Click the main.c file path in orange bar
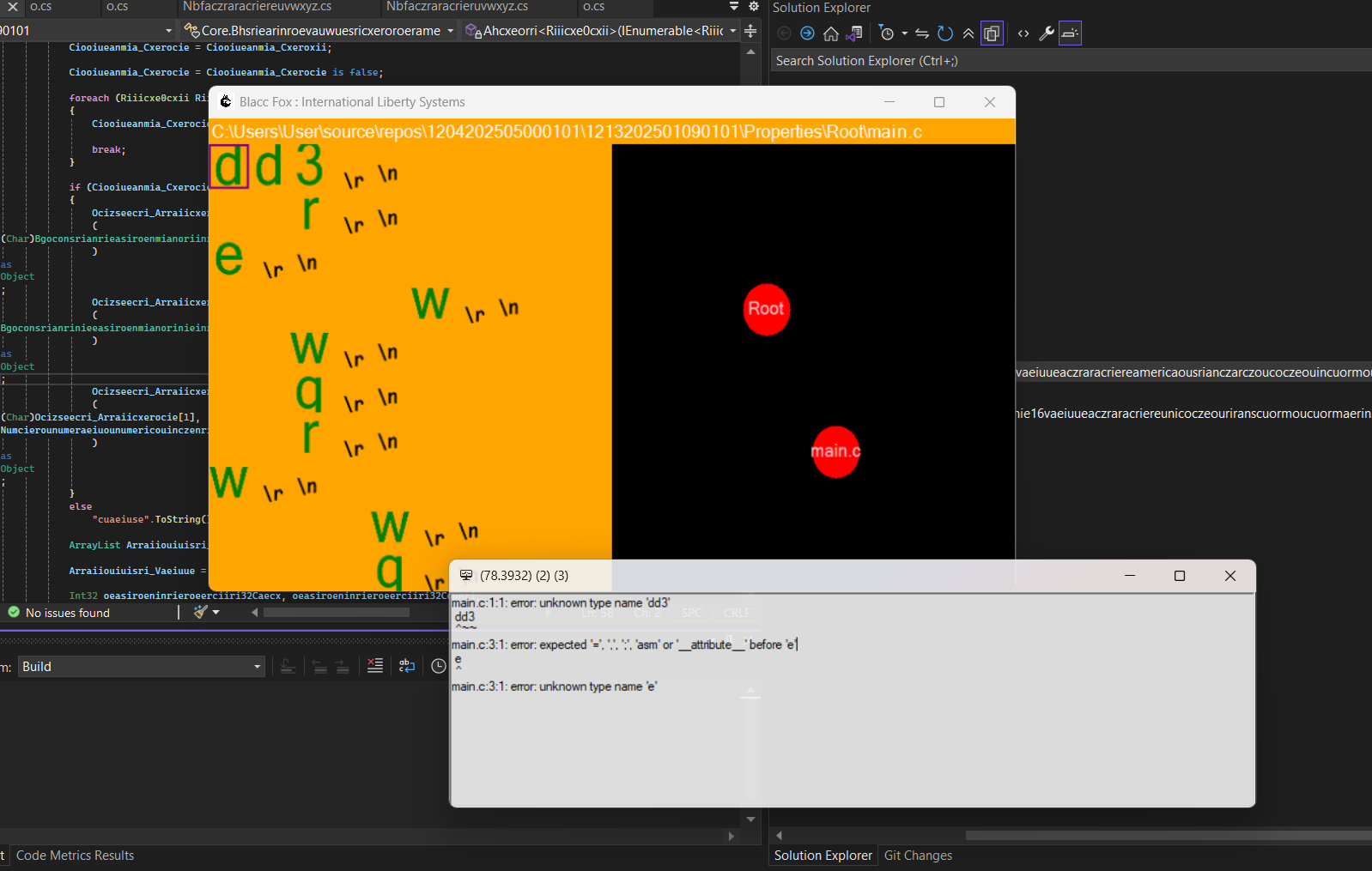 click(567, 131)
